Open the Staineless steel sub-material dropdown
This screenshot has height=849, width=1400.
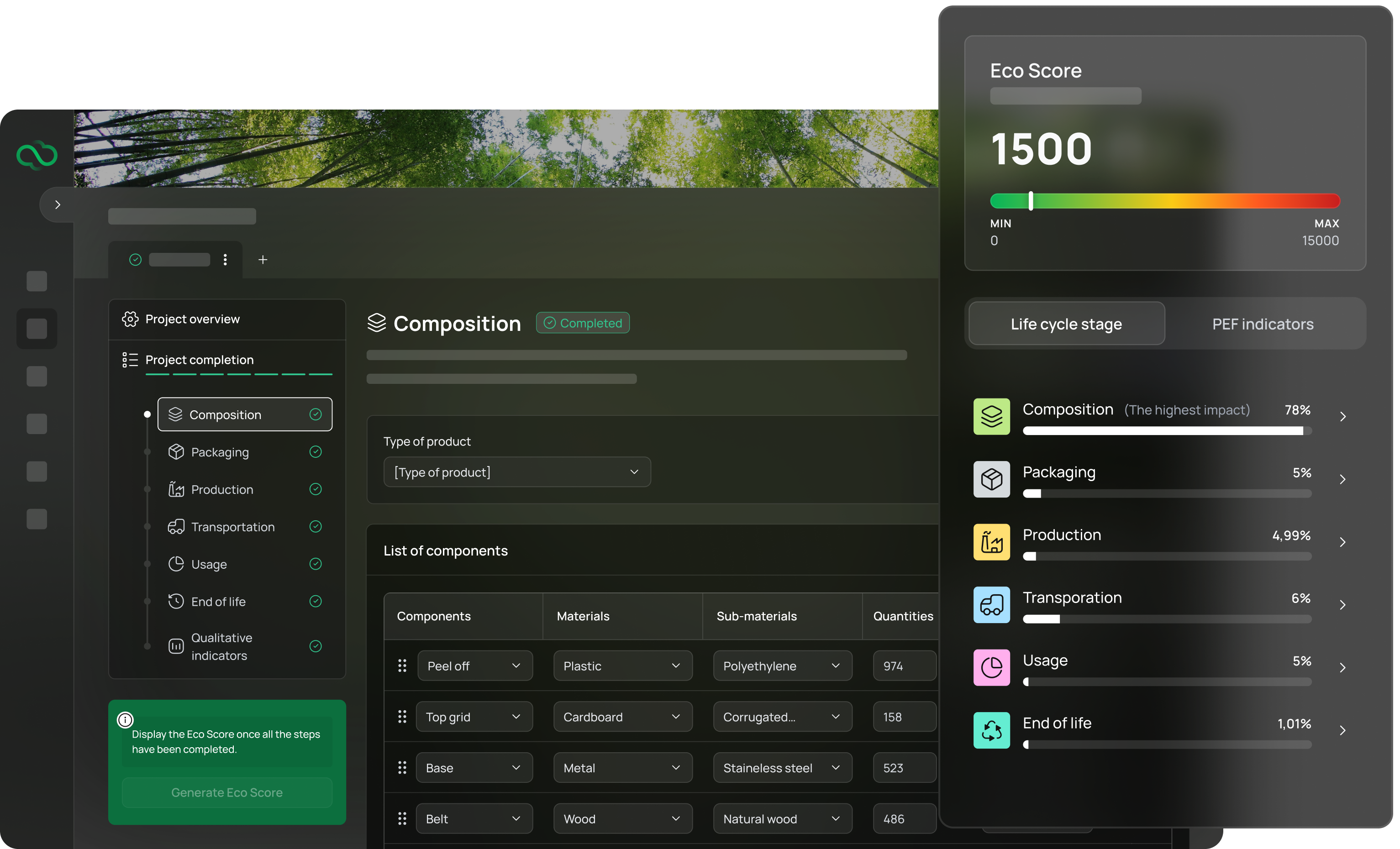[x=782, y=768]
